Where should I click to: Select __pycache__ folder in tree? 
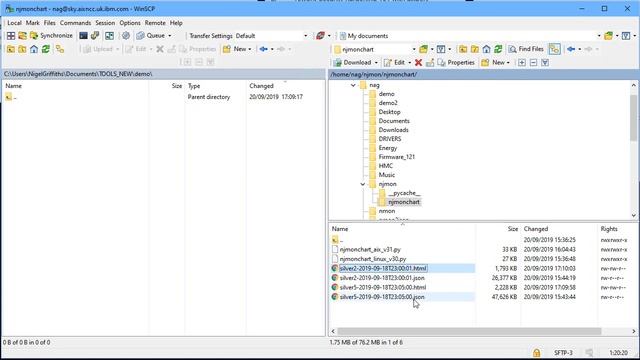(404, 193)
